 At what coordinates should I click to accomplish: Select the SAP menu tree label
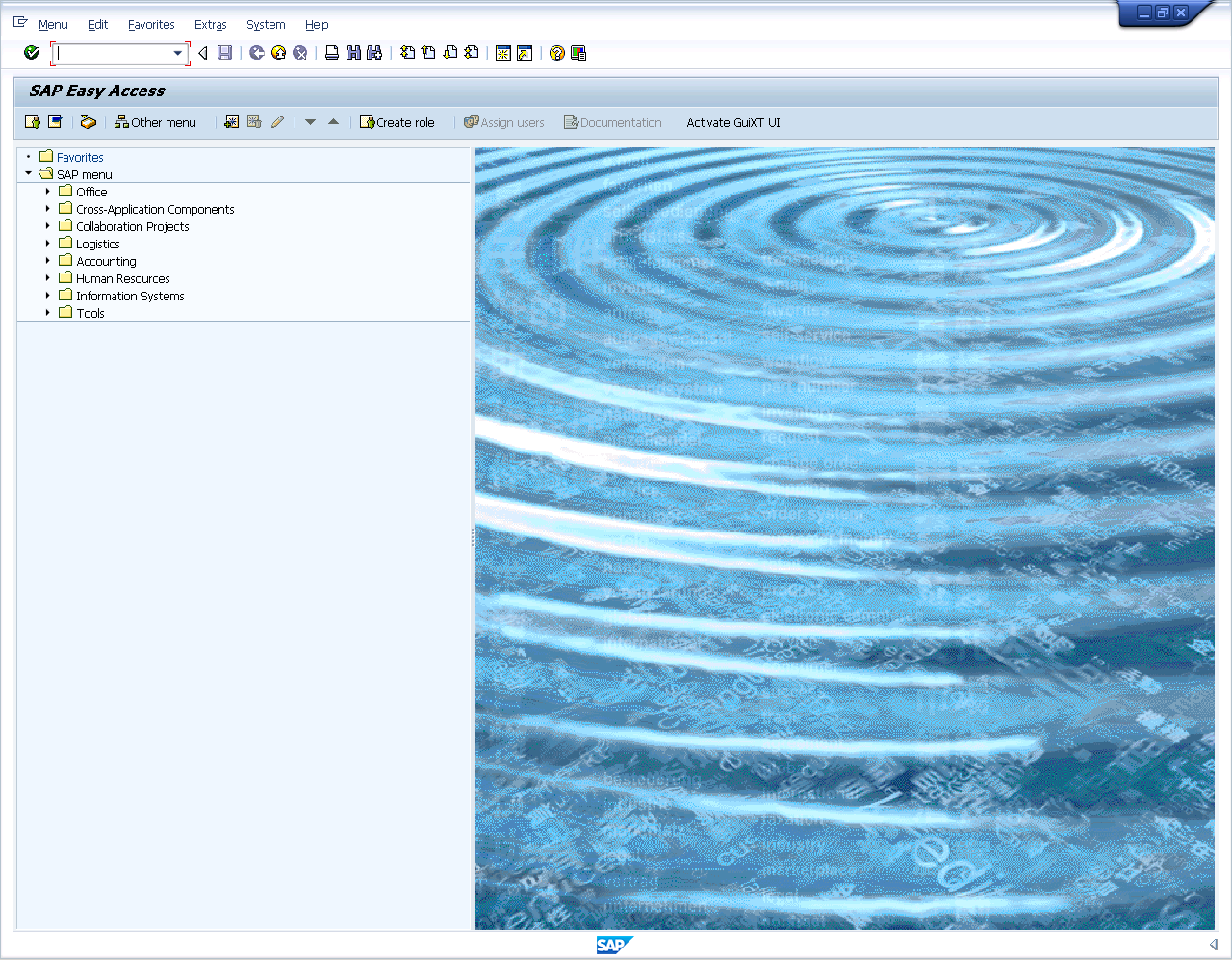[x=85, y=174]
